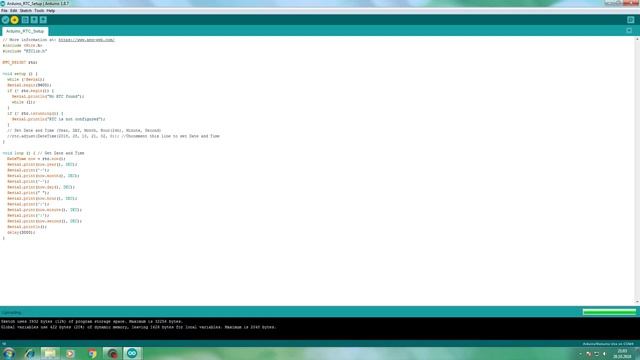Click the editor vertical scrollbar
Image resolution: width=640 pixels, height=360 pixels.
click(x=637, y=170)
